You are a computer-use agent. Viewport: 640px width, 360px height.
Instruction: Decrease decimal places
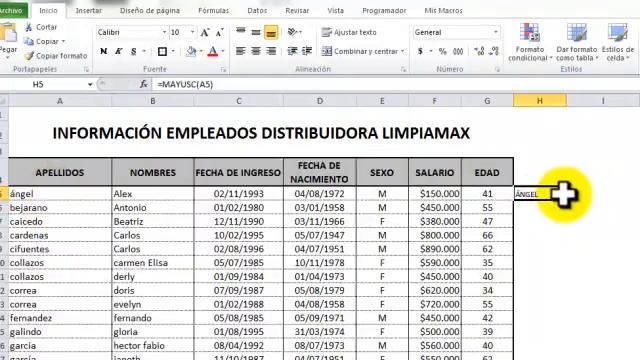[494, 51]
